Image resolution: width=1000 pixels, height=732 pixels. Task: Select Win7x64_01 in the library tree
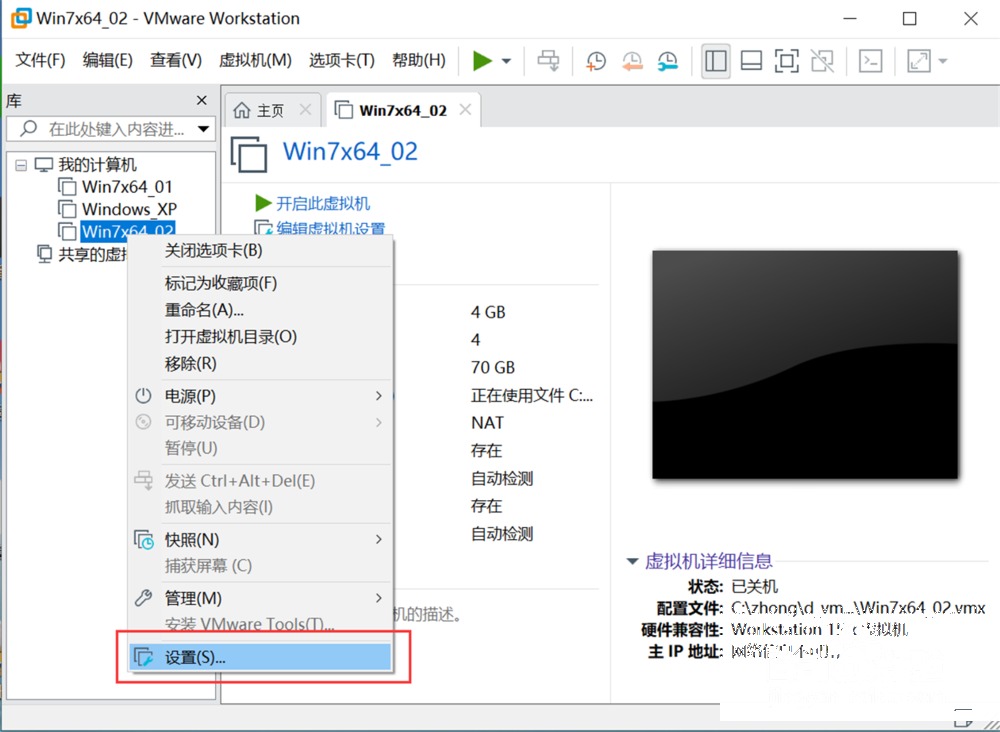pyautogui.click(x=127, y=187)
